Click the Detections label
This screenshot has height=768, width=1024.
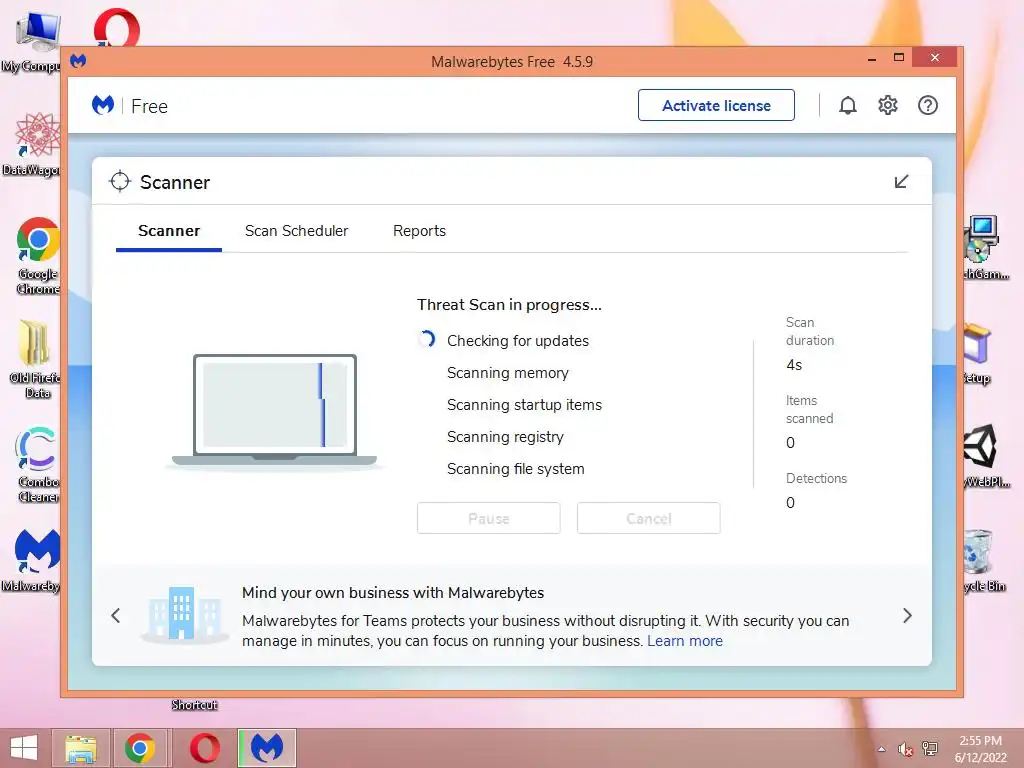pos(816,479)
